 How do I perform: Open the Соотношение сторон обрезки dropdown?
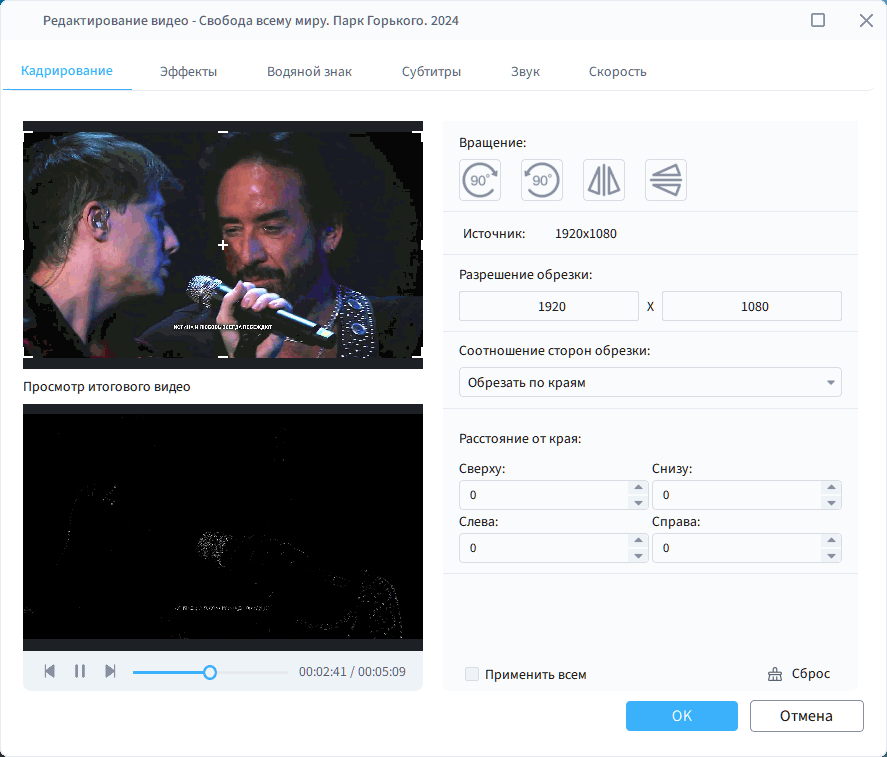650,383
